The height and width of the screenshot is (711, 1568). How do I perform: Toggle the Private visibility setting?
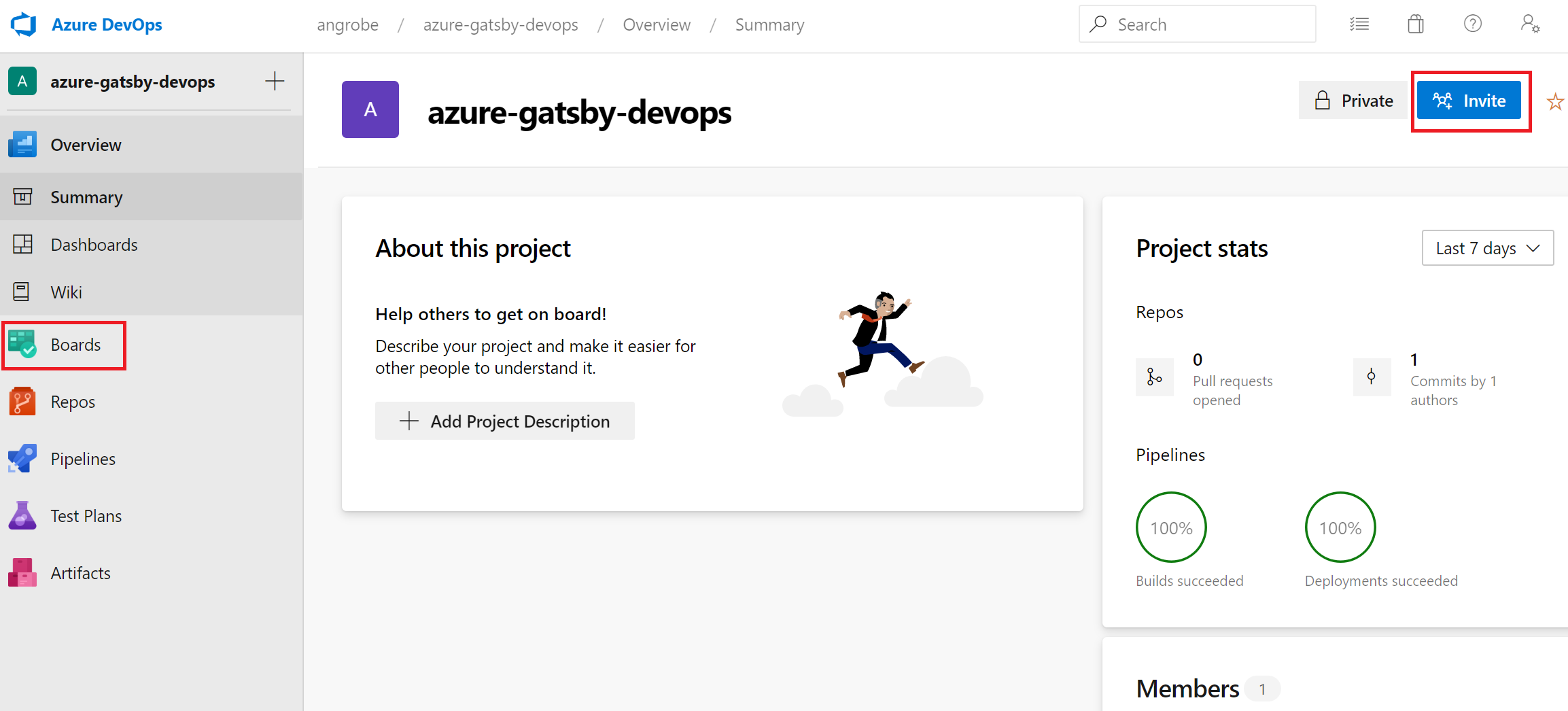click(x=1353, y=99)
